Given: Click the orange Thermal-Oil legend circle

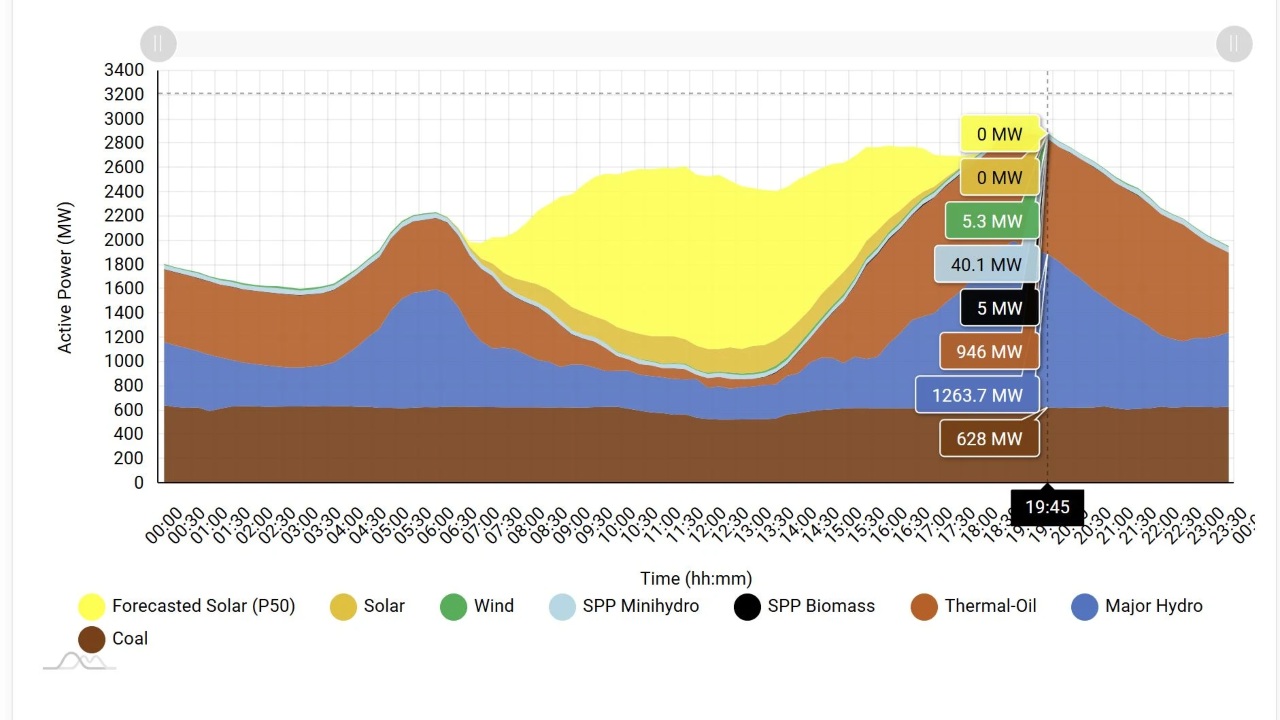Looking at the screenshot, I should [x=924, y=606].
